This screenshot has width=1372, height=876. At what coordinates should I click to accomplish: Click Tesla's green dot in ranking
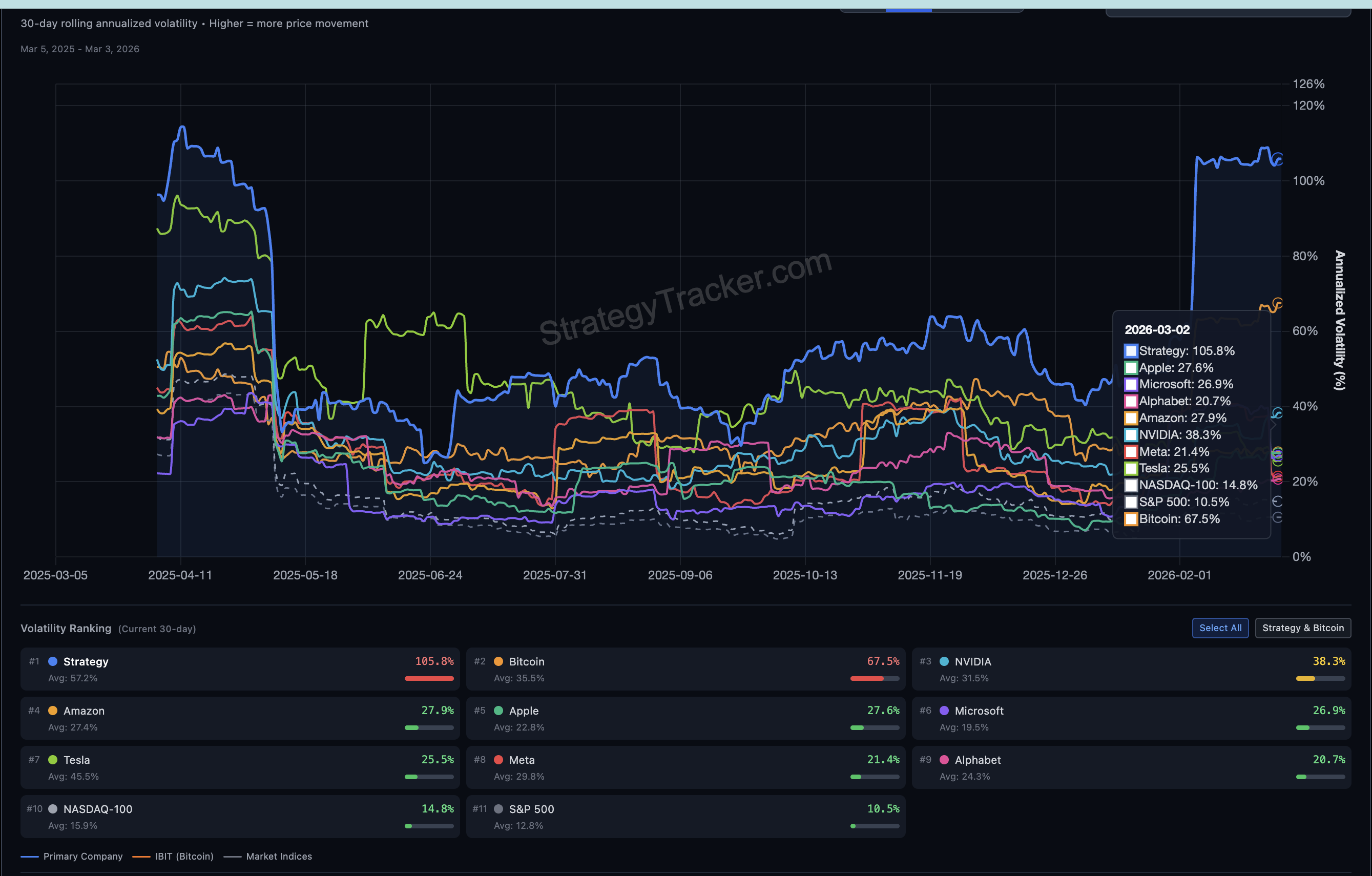52,760
